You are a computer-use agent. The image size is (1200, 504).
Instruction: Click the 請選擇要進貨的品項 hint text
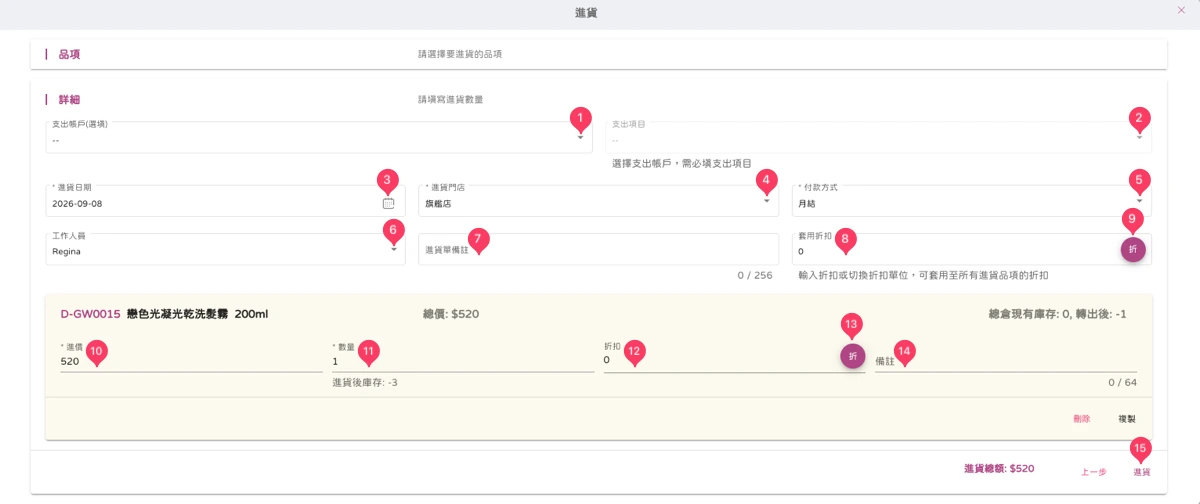pyautogui.click(x=460, y=54)
